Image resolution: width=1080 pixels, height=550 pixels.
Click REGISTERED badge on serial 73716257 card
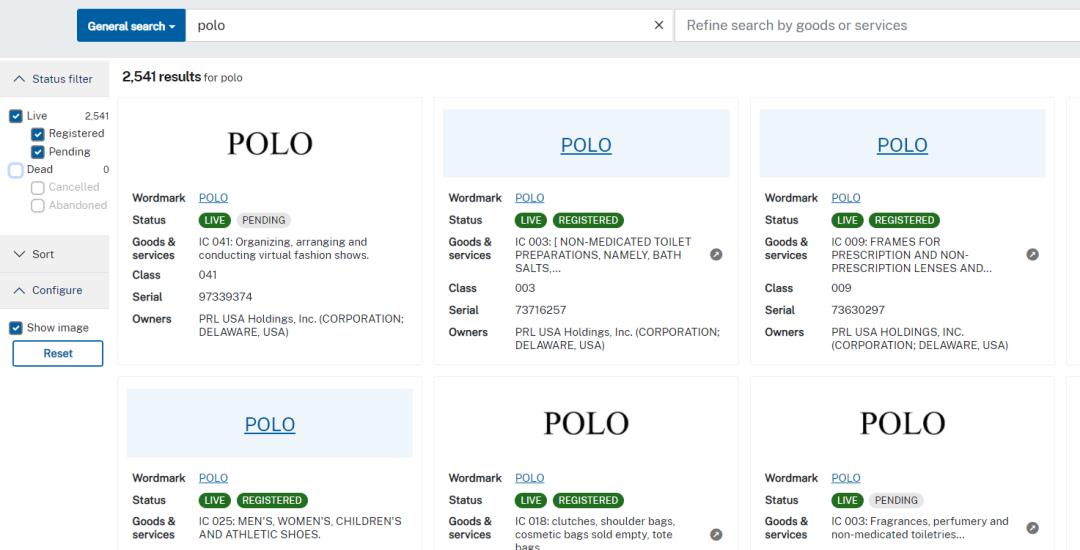(x=588, y=220)
